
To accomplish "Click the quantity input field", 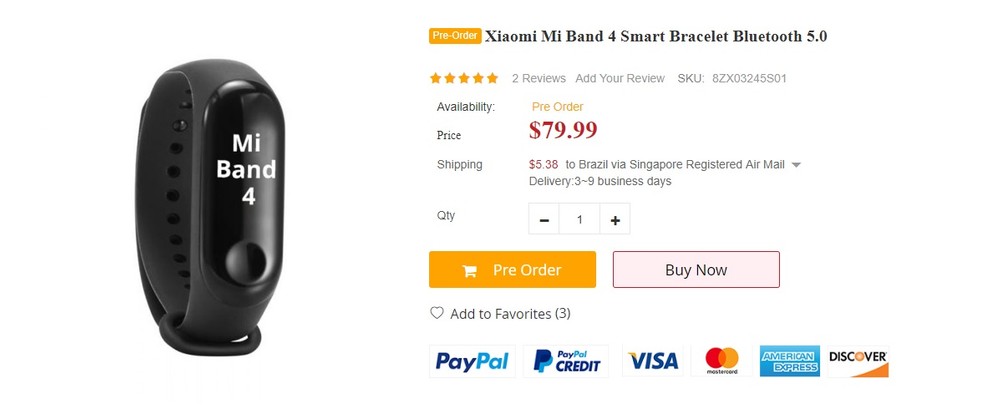I will 579,220.
